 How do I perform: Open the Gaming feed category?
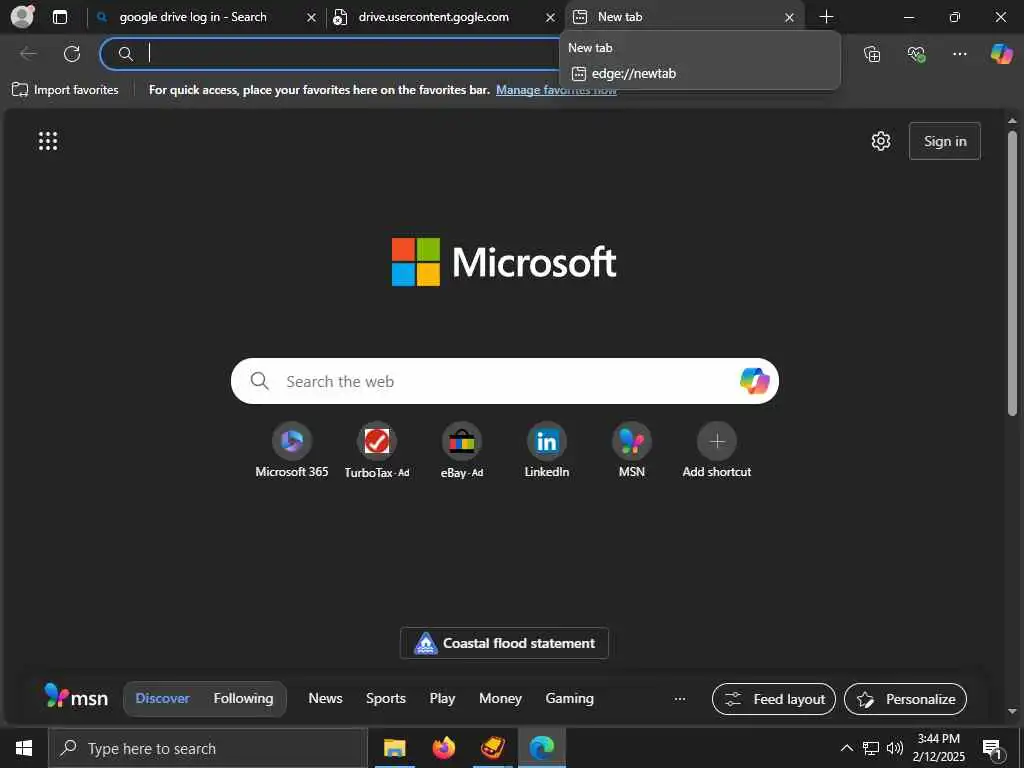(569, 698)
